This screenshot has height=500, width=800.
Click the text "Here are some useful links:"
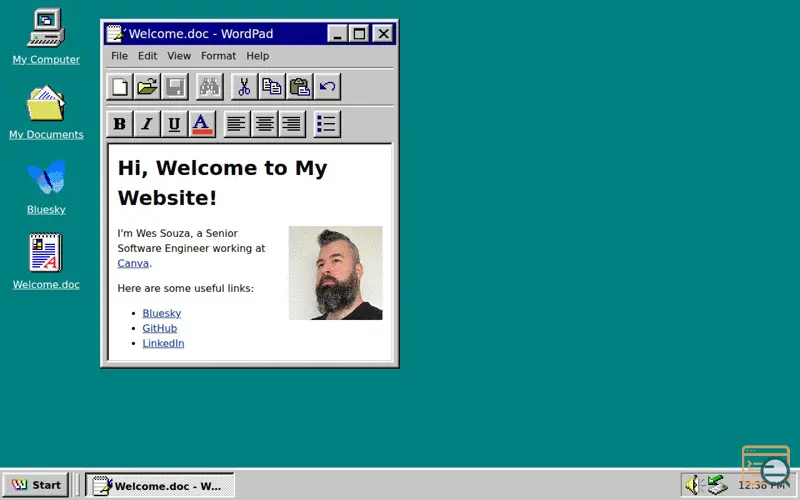[185, 288]
